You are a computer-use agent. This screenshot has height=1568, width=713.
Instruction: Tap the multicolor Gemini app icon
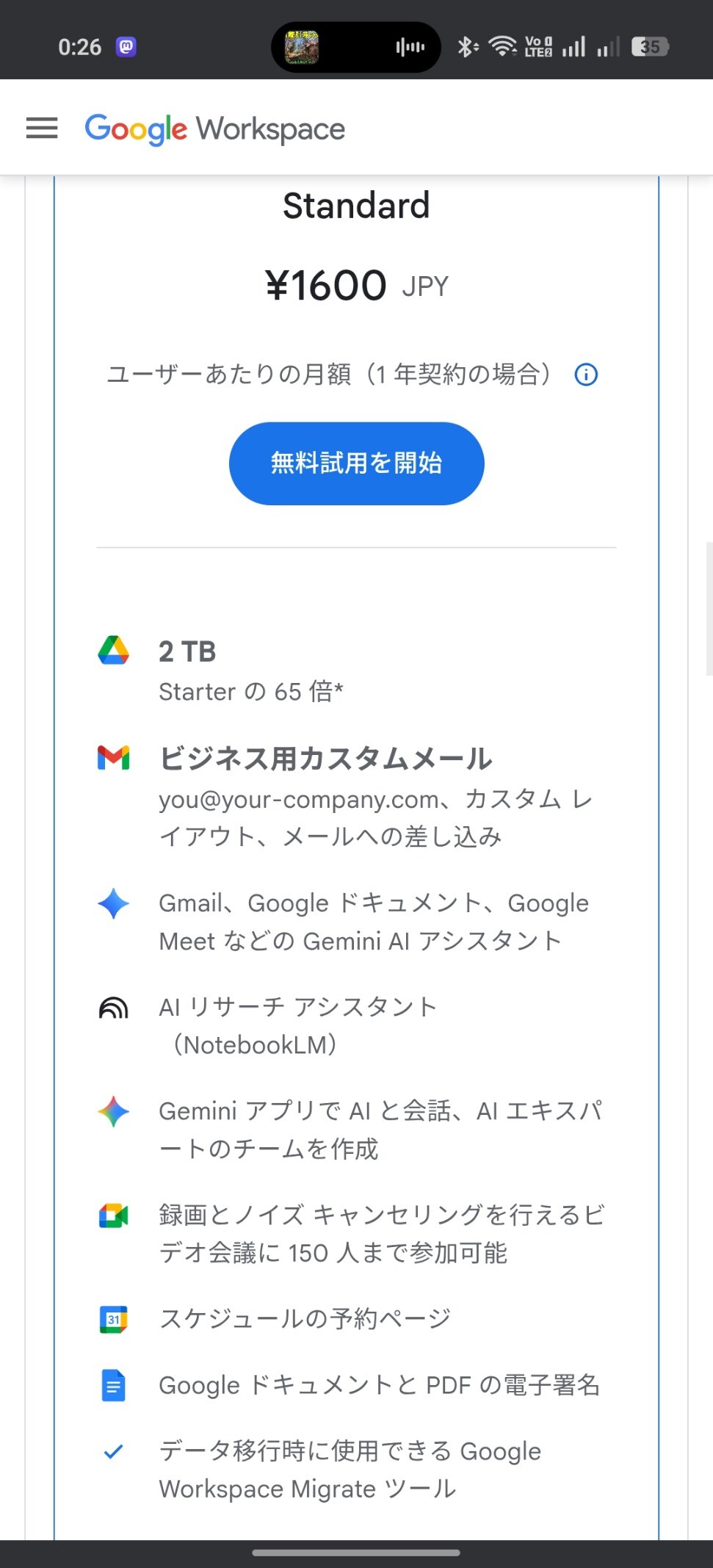coord(114,1112)
